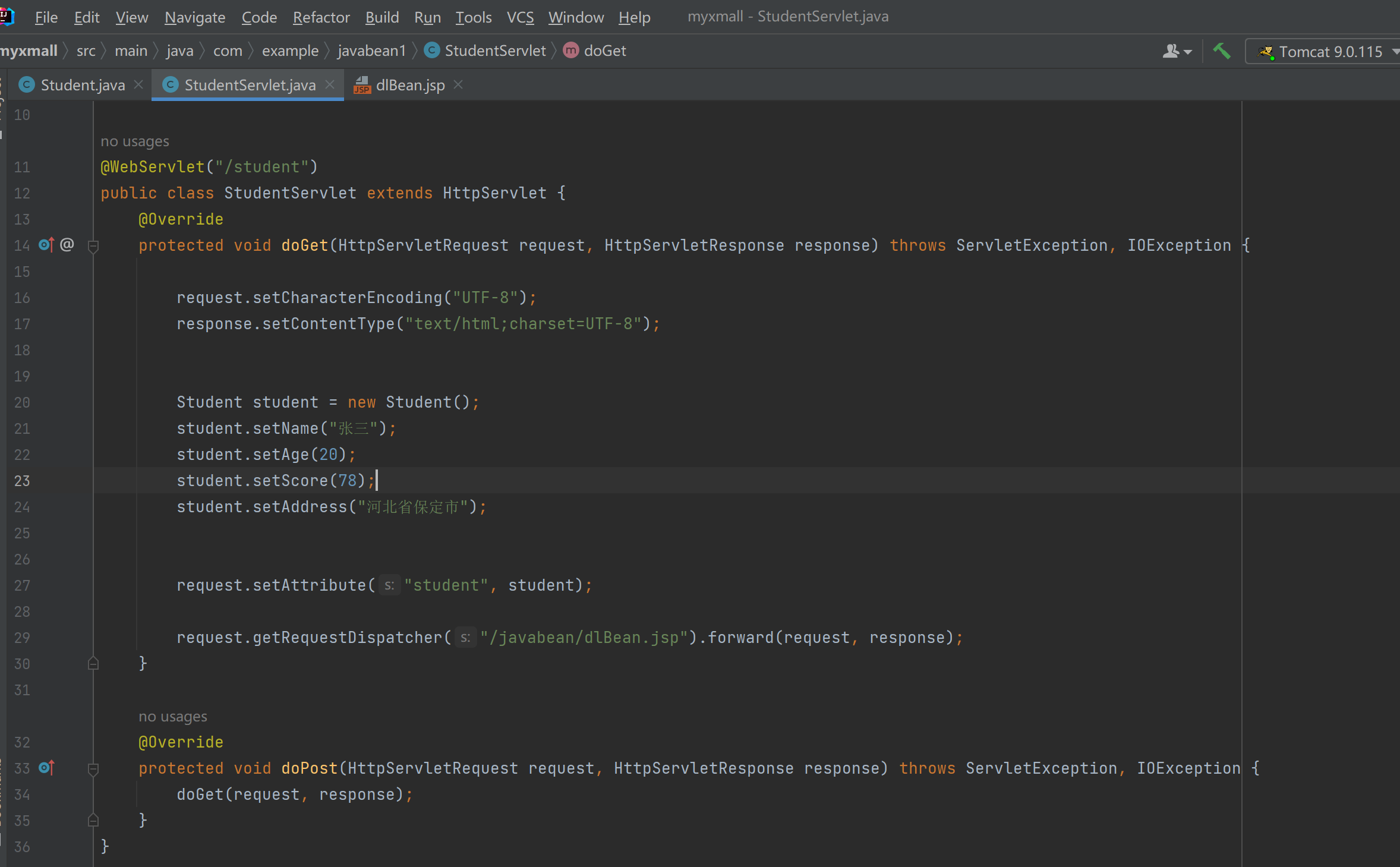1400x867 pixels.
Task: Click the 'no usages' hint above @WebServlet
Action: [135, 141]
